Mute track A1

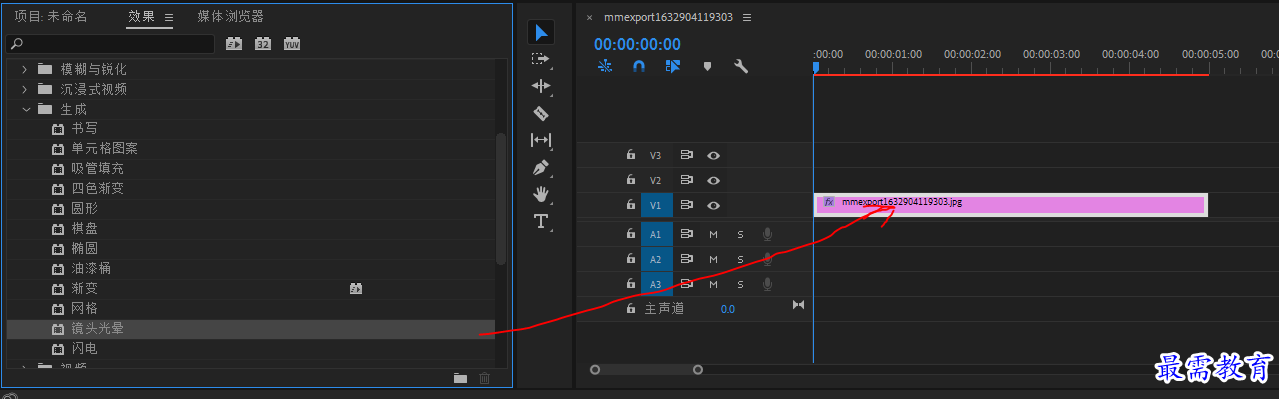coord(714,234)
